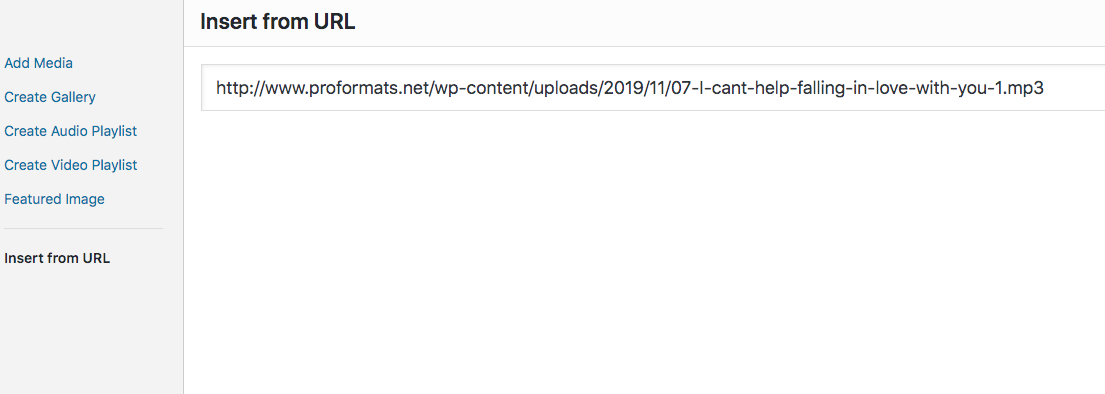Image resolution: width=1105 pixels, height=394 pixels.
Task: Focus the media URL input field
Action: click(653, 88)
